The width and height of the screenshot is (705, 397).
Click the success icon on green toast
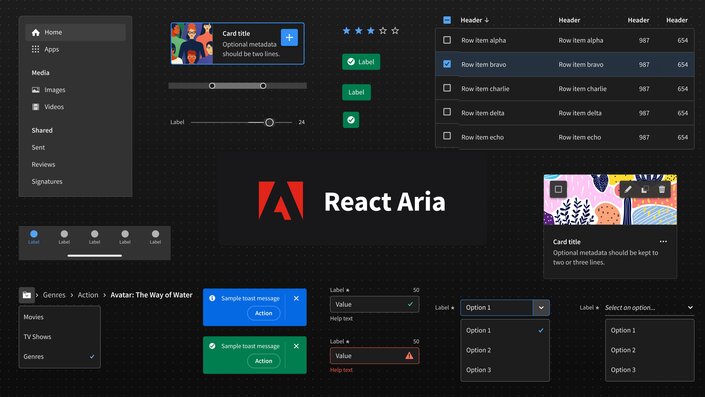[212, 346]
